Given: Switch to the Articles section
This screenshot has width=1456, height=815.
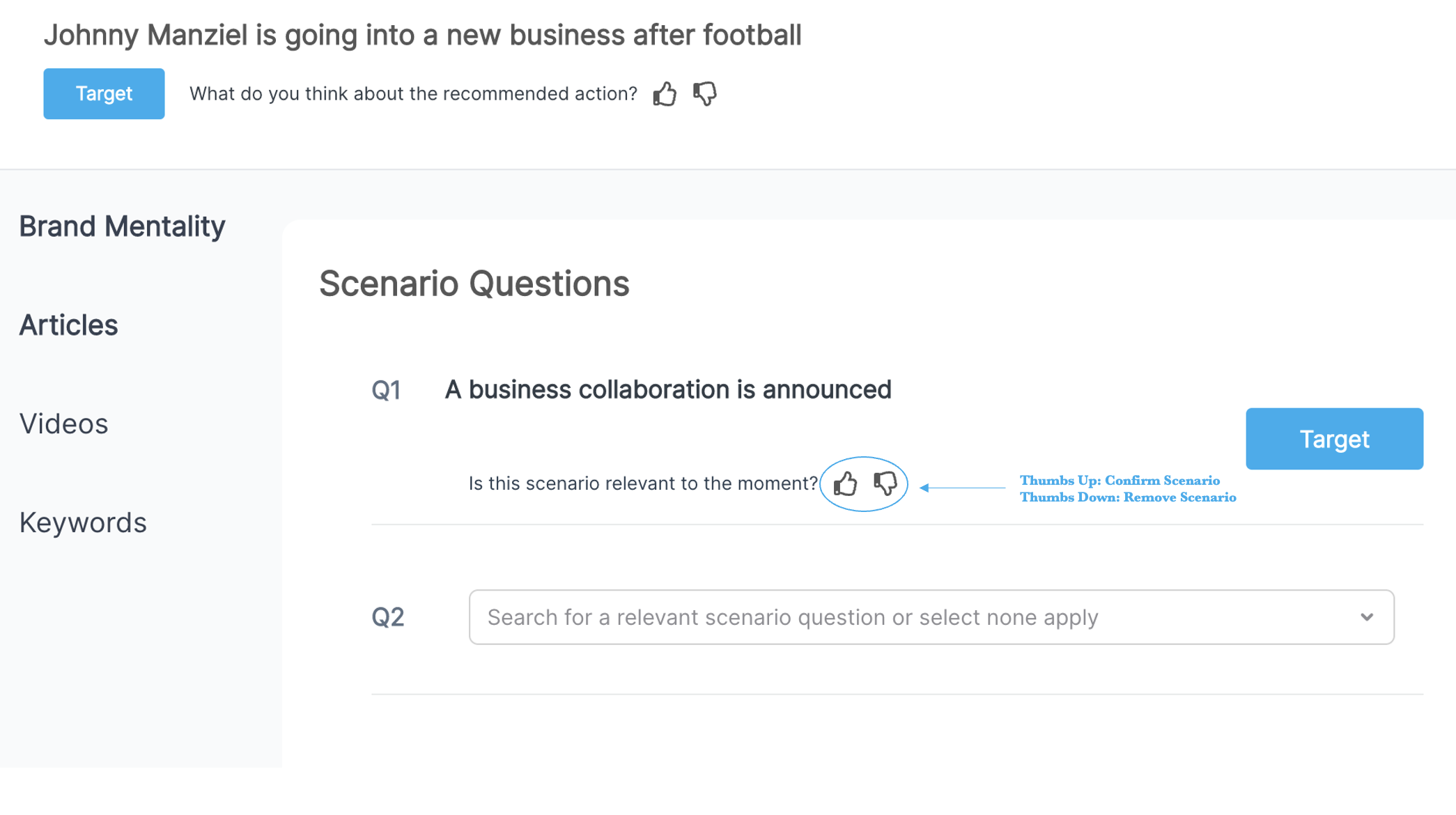Looking at the screenshot, I should [68, 325].
